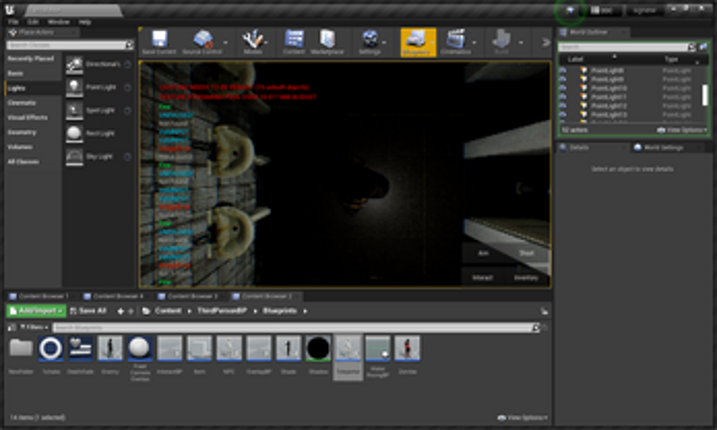Expand the toolbar overflow chevron

pos(546,43)
